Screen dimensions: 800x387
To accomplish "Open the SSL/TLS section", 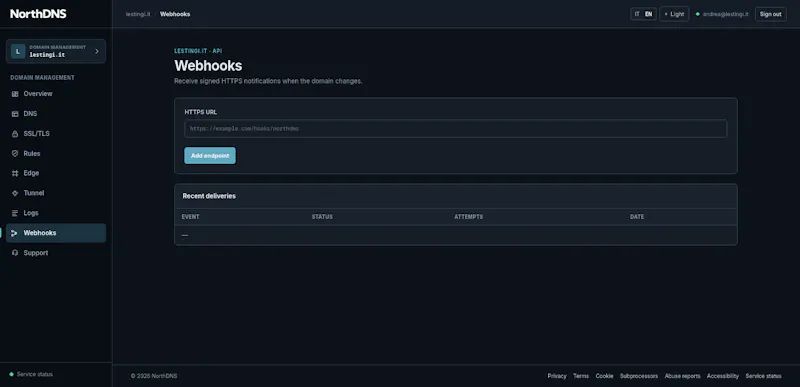I will tap(56, 134).
